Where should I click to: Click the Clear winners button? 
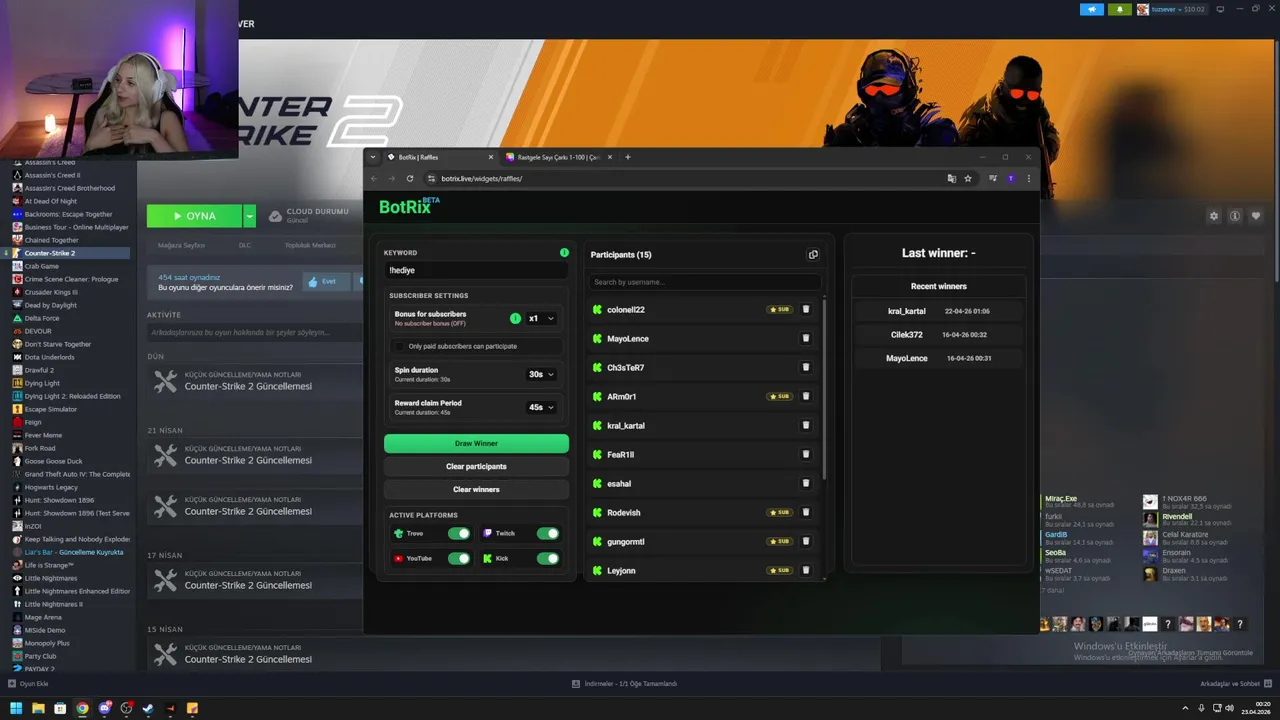coord(476,489)
